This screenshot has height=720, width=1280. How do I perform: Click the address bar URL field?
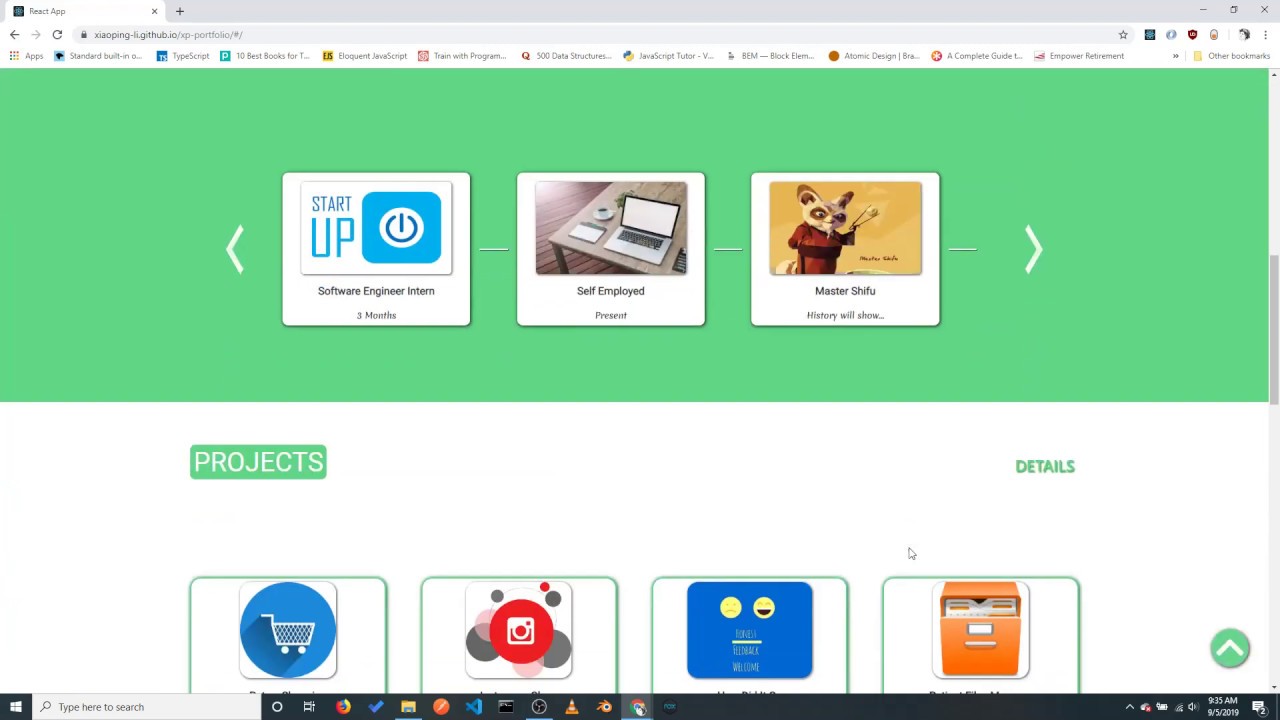pos(600,34)
